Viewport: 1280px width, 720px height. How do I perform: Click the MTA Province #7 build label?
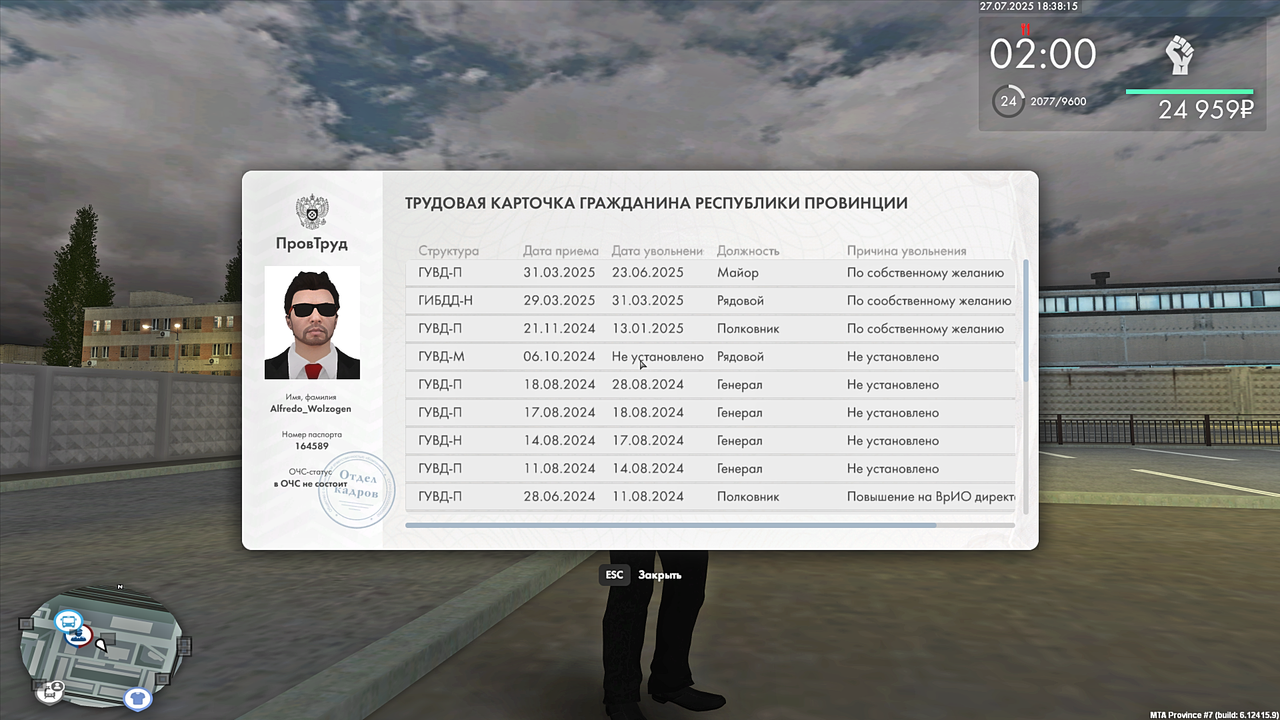click(1214, 715)
